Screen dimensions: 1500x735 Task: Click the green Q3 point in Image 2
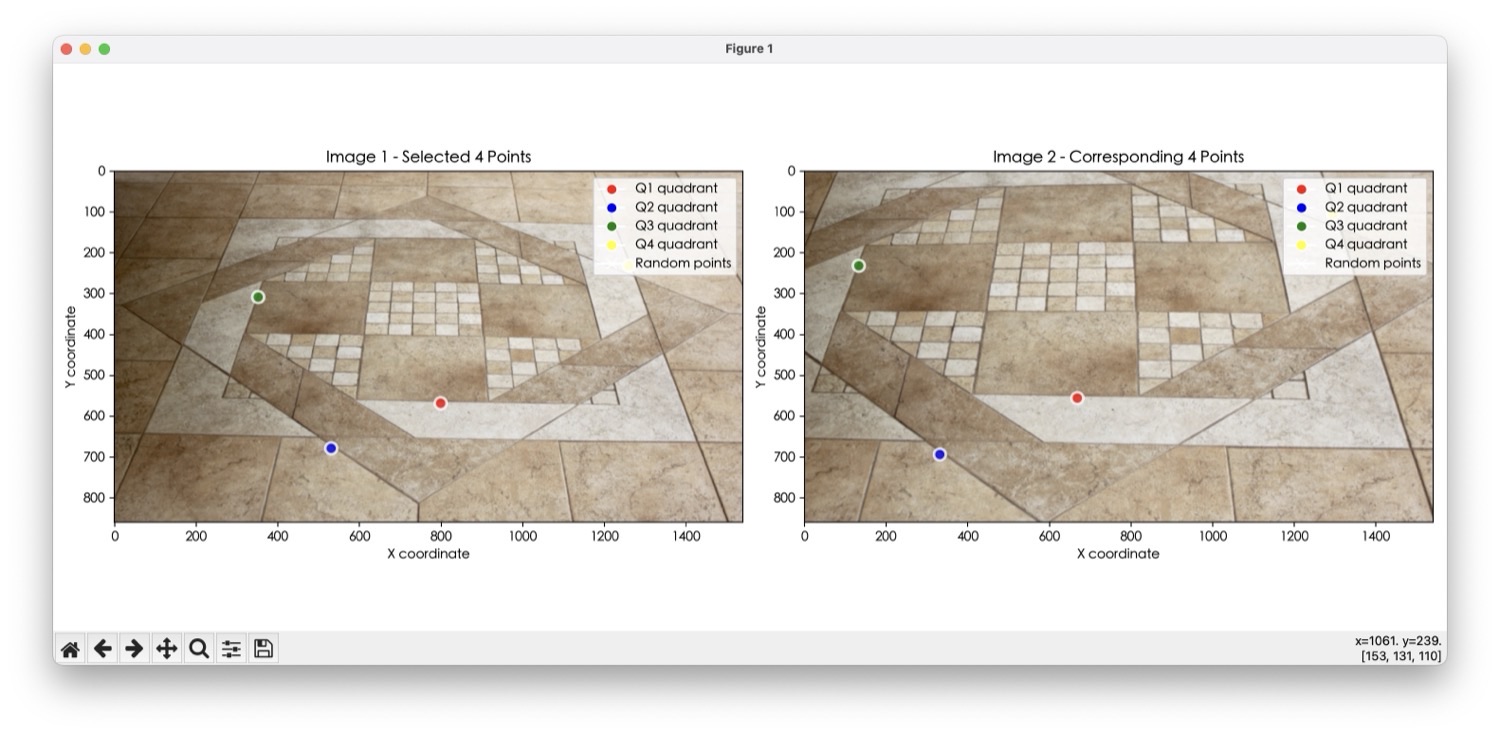(x=858, y=266)
